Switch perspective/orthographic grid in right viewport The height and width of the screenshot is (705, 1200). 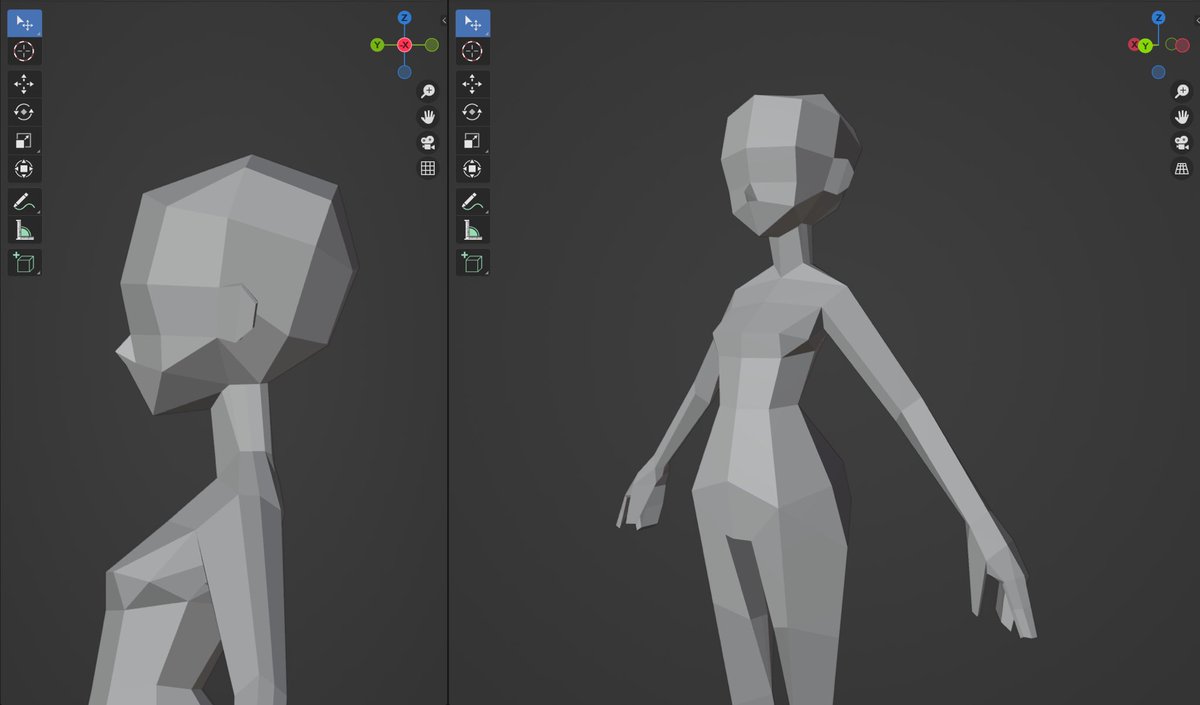tap(1181, 169)
